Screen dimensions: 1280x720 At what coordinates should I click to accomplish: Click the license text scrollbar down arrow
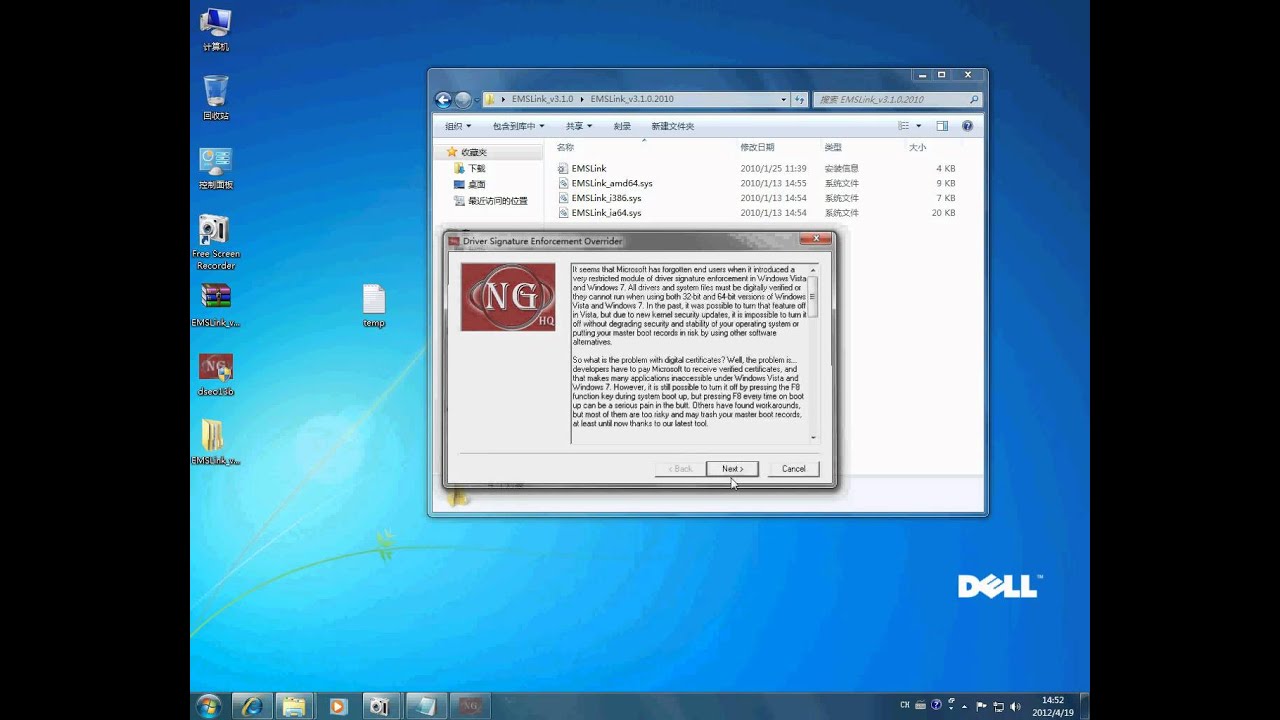(x=813, y=437)
